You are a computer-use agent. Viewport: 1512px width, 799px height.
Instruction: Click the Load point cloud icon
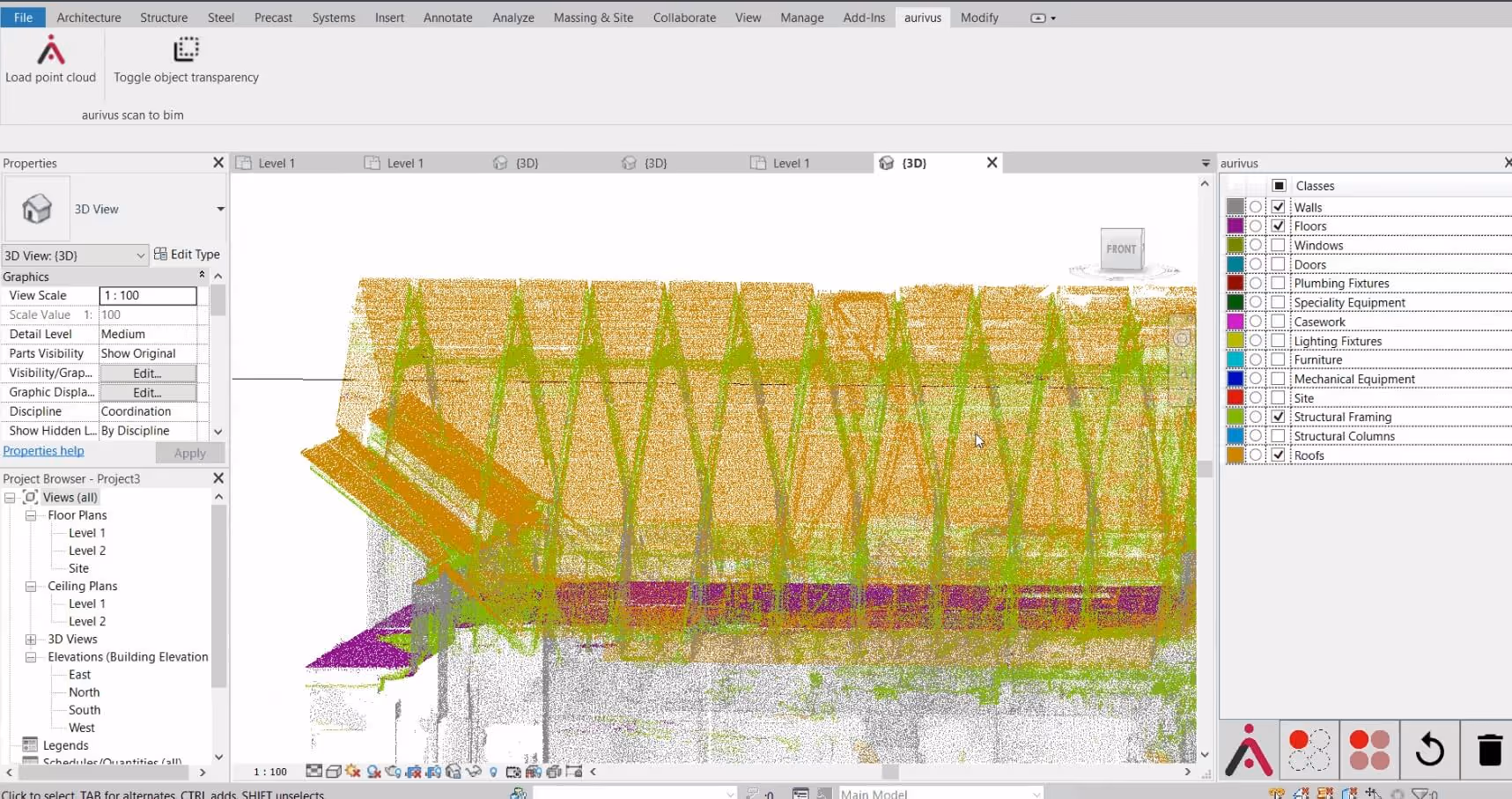51,50
